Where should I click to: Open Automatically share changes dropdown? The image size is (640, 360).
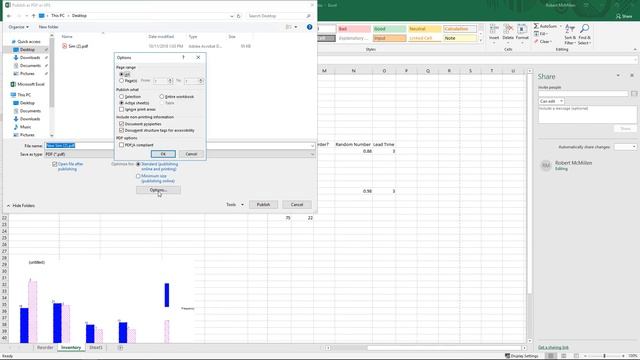coord(625,147)
